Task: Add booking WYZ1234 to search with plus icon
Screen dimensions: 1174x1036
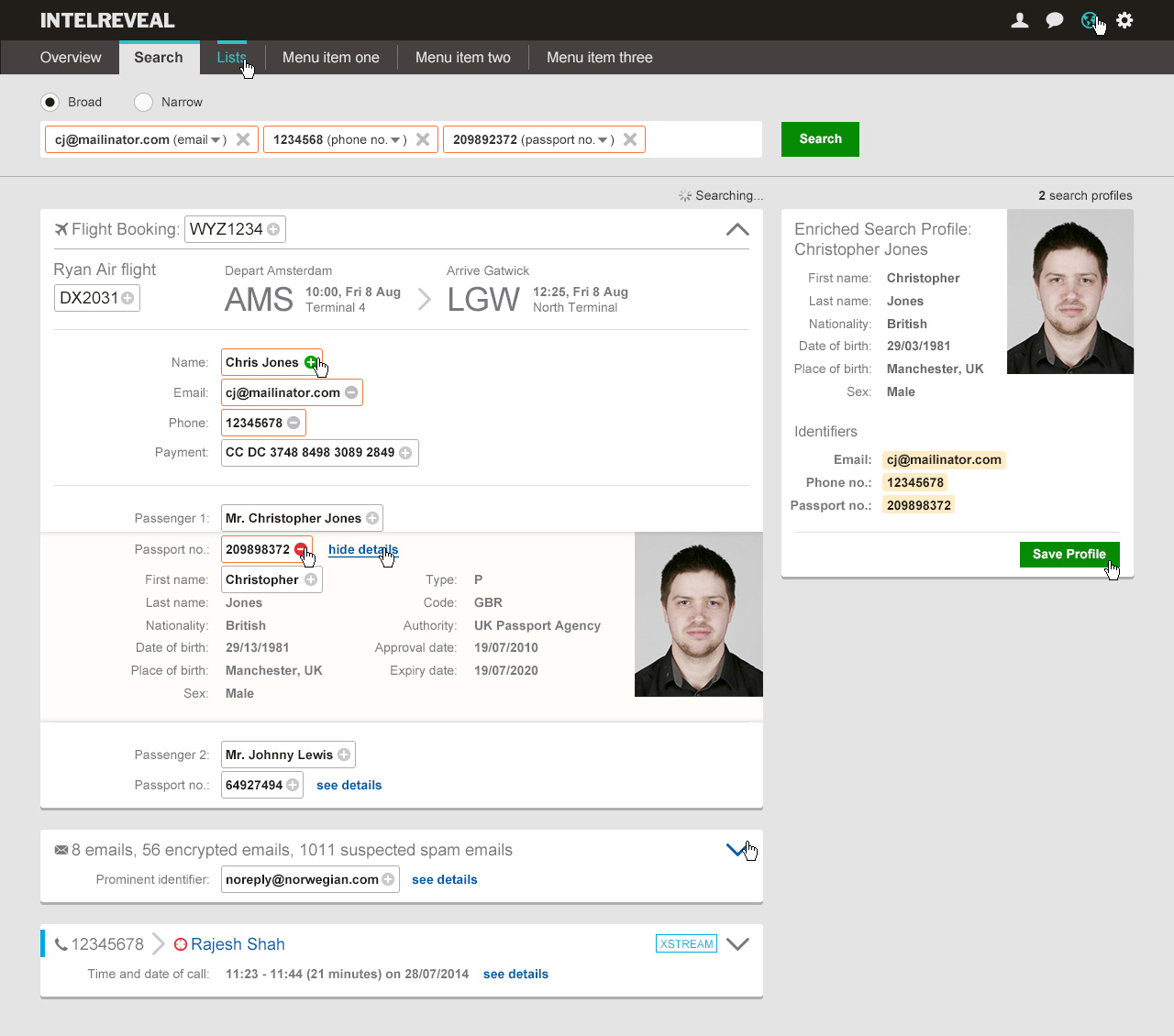Action: (273, 229)
